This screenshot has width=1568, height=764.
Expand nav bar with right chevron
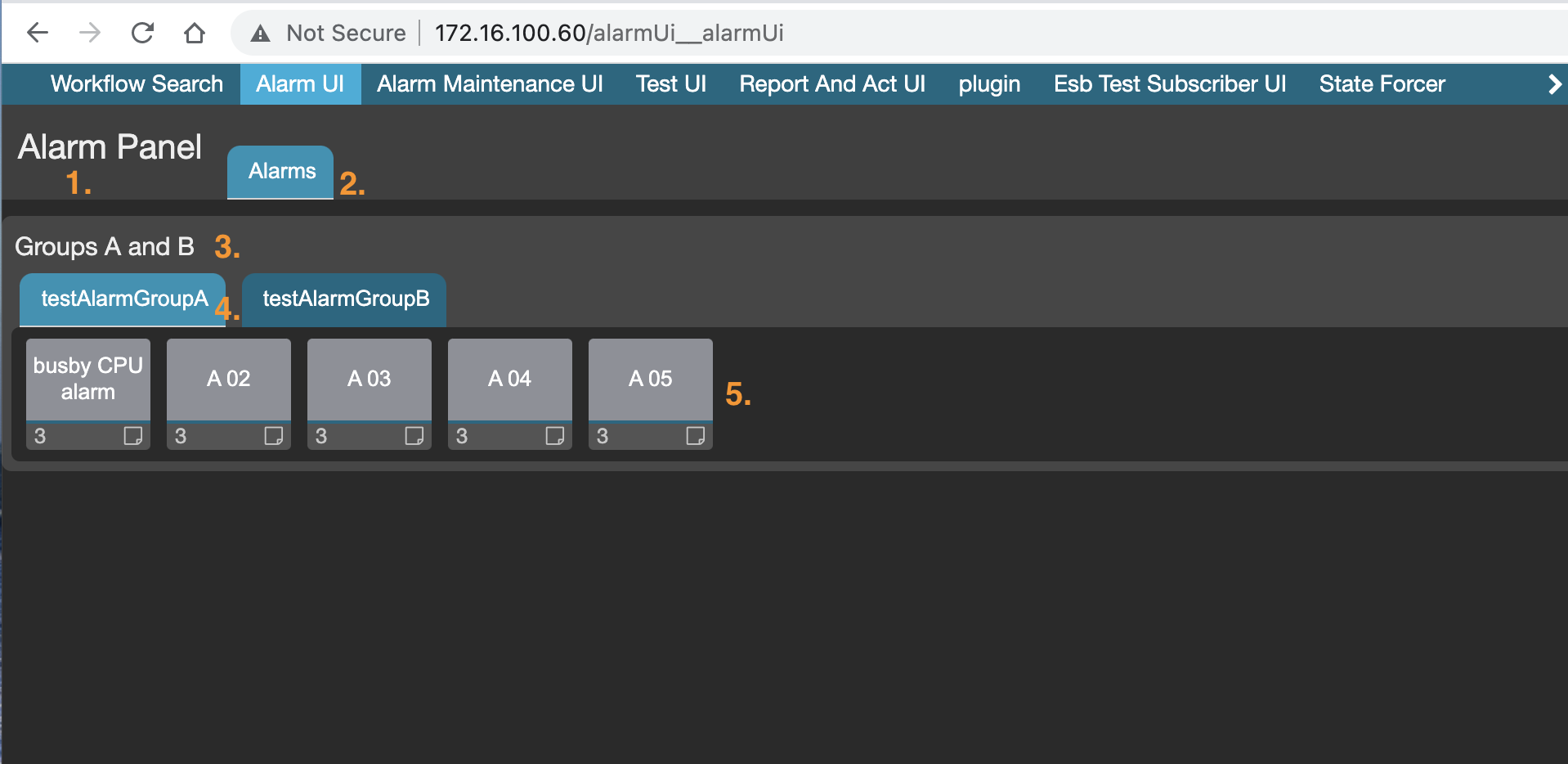[1554, 84]
